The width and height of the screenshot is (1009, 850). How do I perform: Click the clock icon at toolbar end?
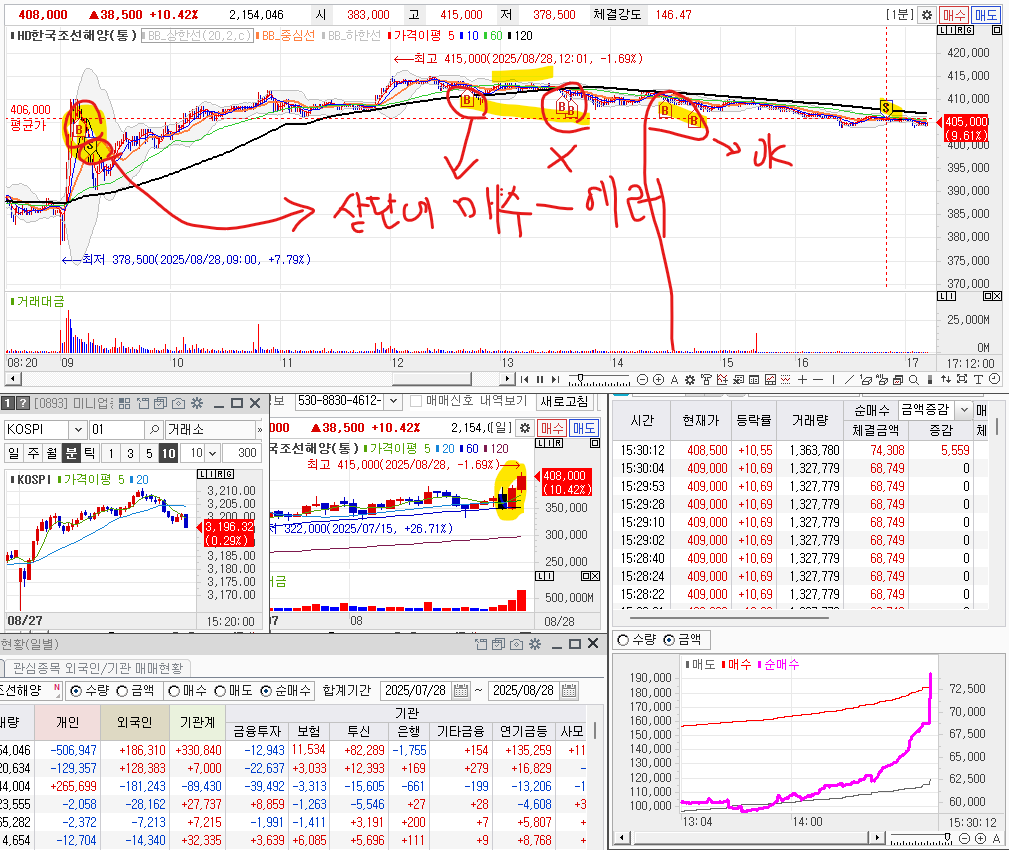[994, 379]
